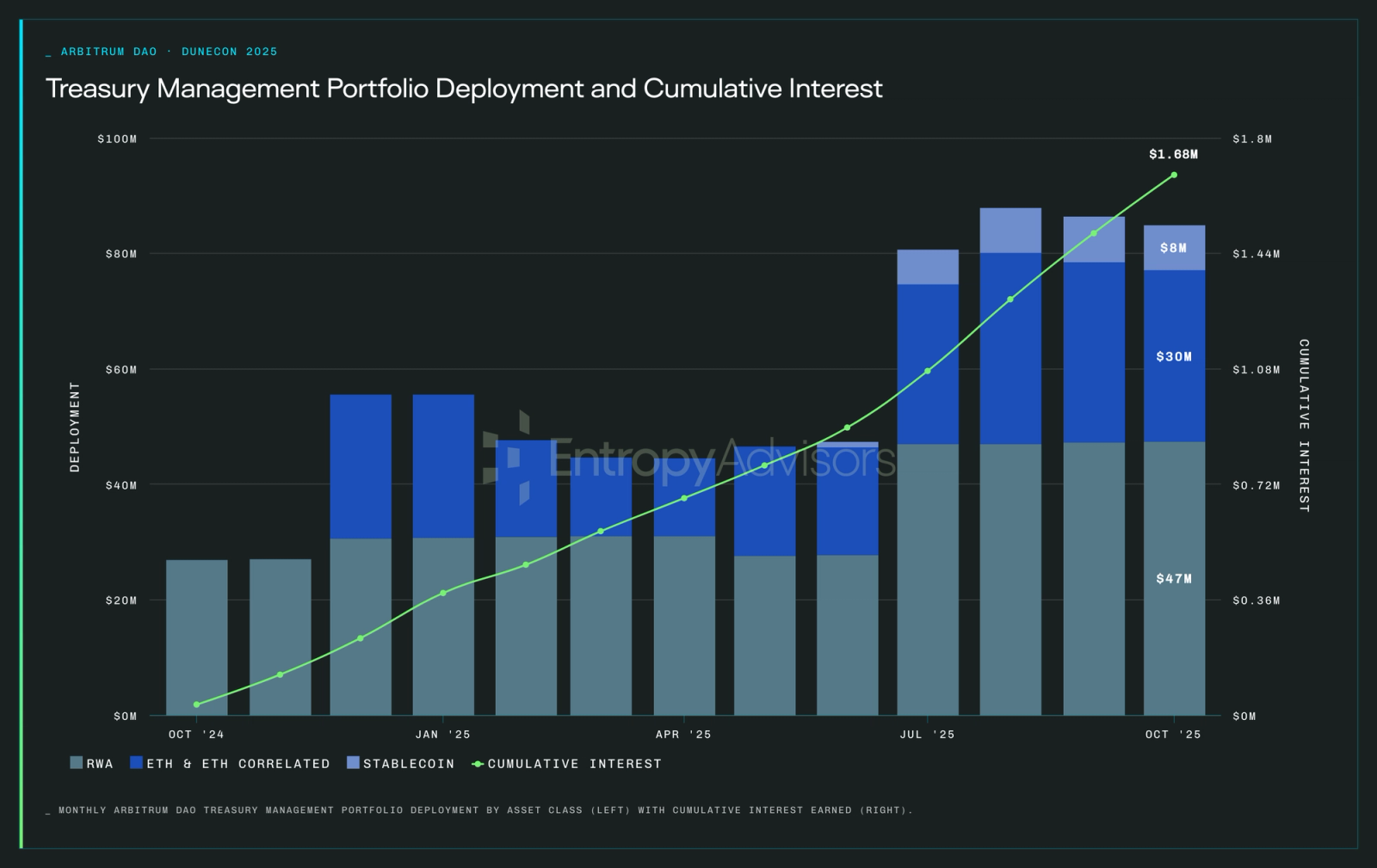1377x868 pixels.
Task: Click the Jan '25 cumulative interest data point
Action: [x=443, y=593]
